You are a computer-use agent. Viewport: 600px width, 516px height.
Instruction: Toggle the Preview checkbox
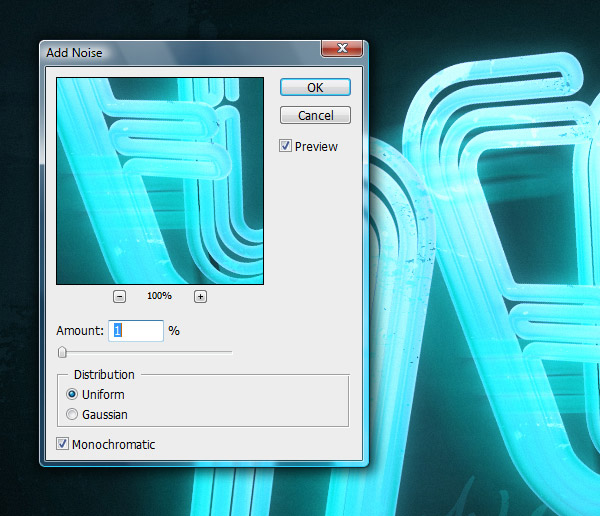[285, 146]
